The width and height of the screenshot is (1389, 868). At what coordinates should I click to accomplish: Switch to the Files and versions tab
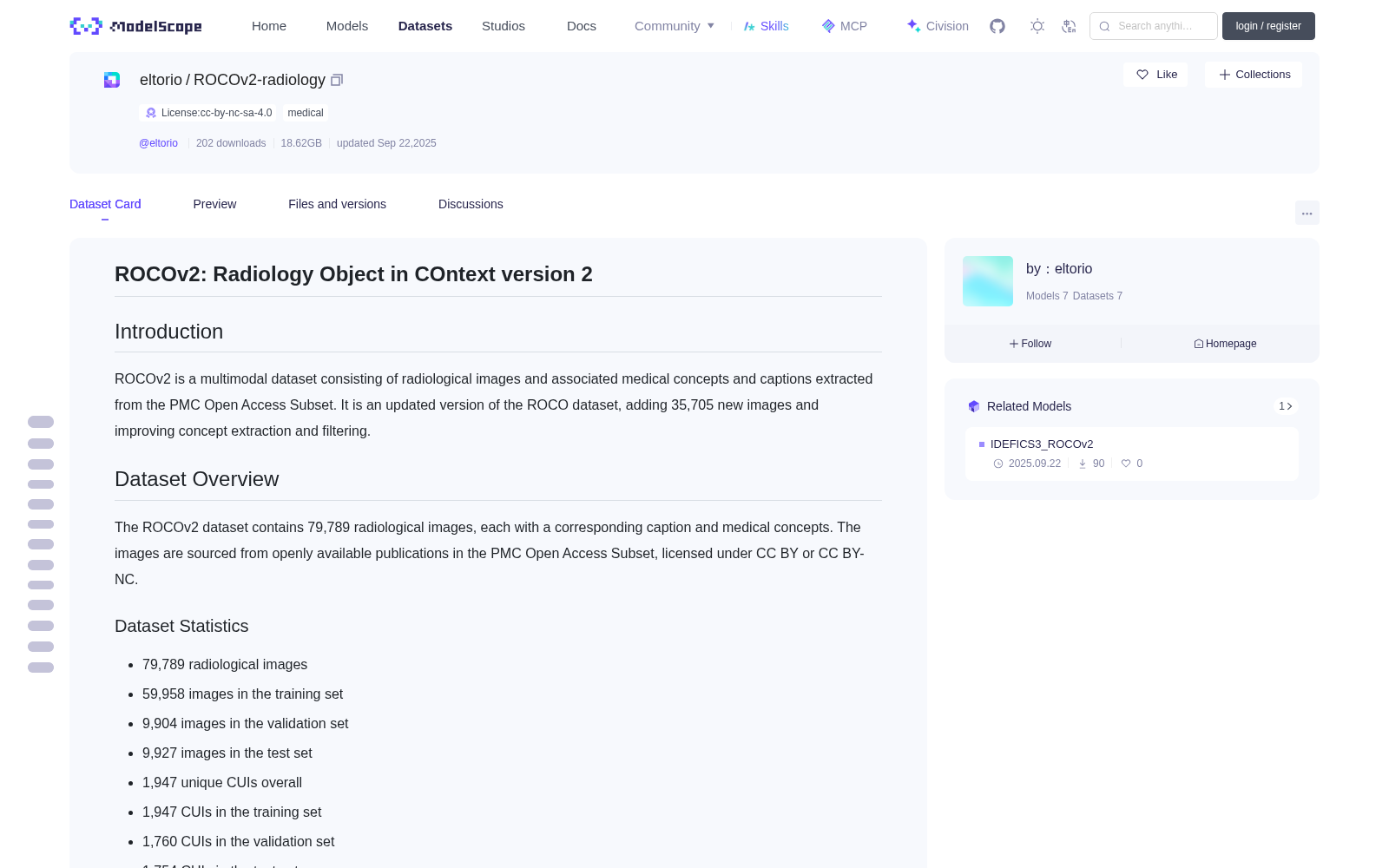click(337, 204)
